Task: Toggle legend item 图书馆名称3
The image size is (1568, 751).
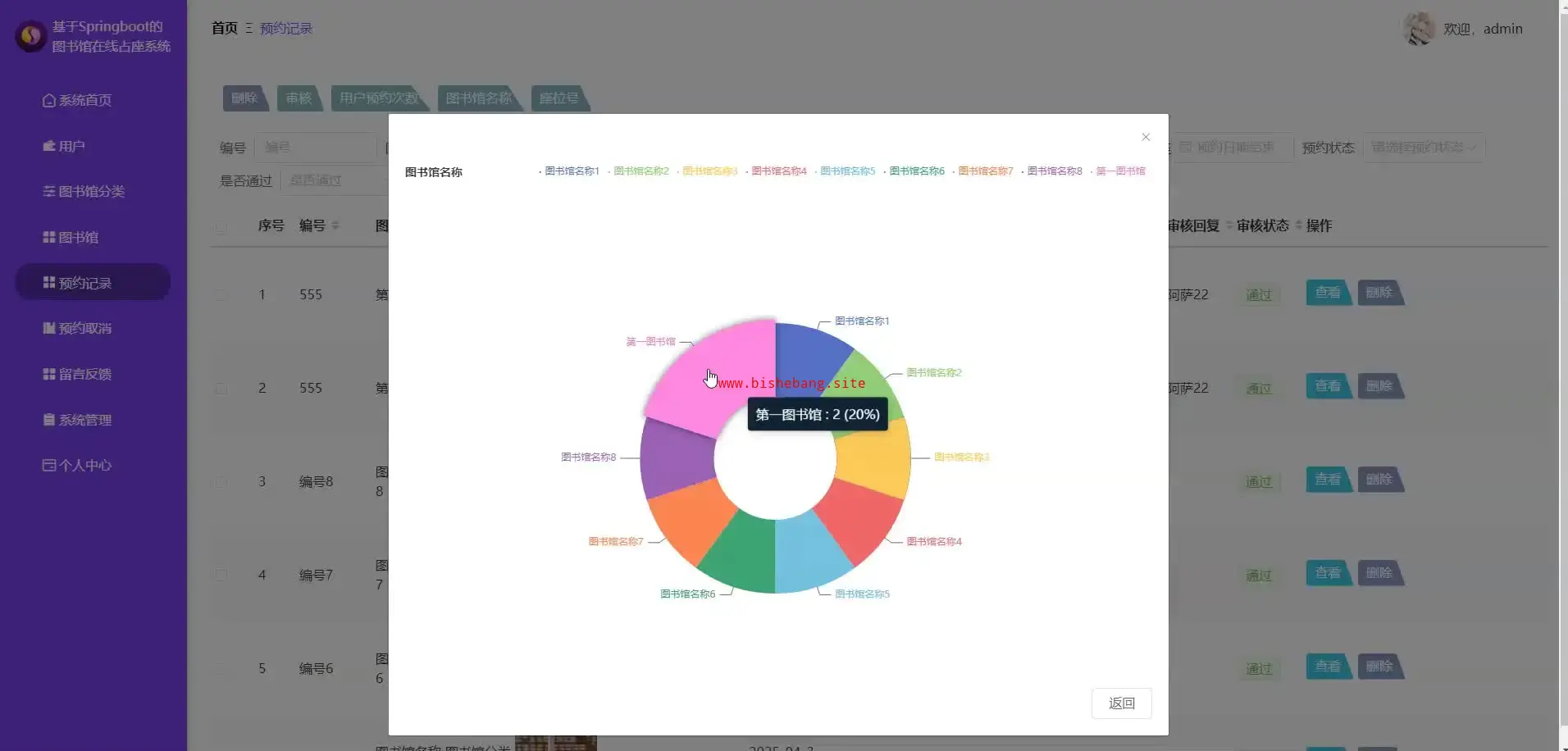Action: click(707, 171)
